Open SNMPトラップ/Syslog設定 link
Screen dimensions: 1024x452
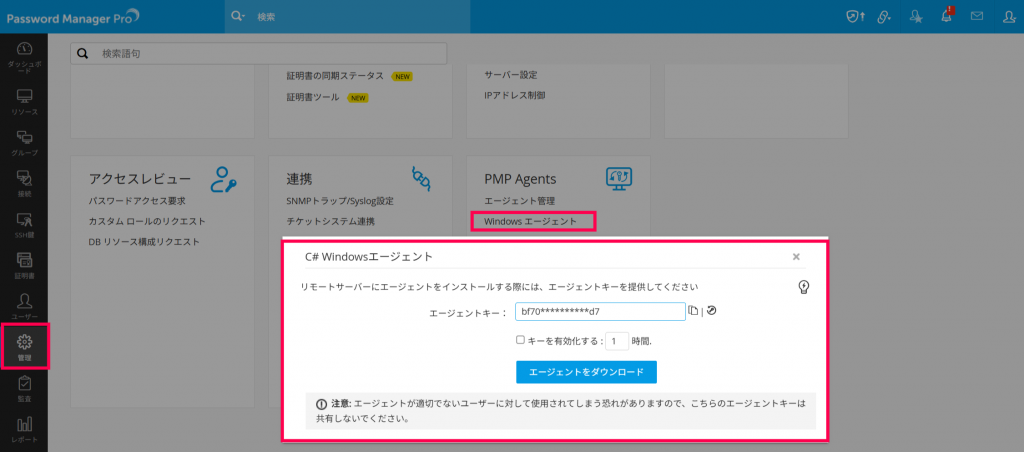click(340, 201)
